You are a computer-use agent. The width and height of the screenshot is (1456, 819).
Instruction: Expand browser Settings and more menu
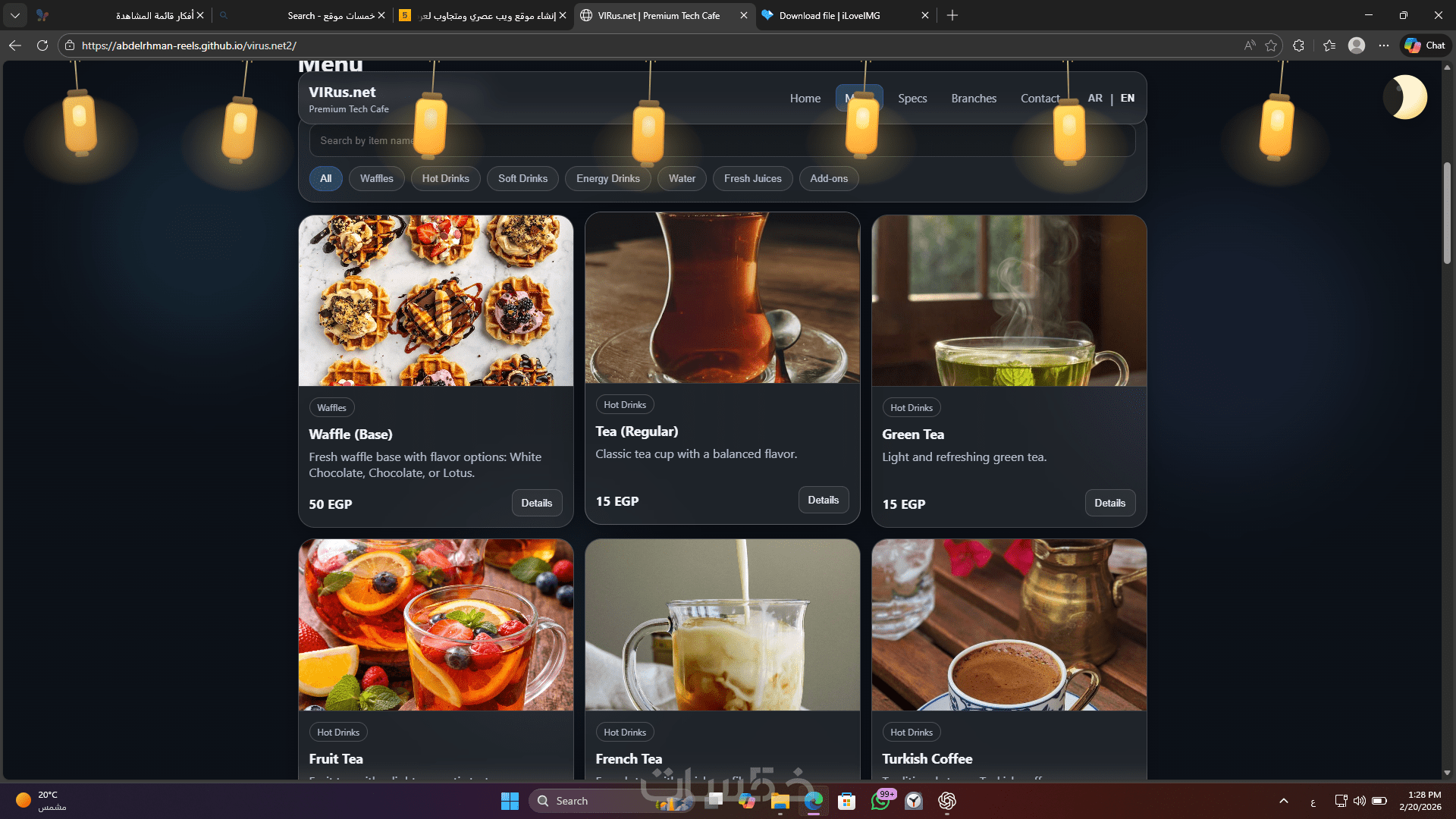click(1384, 45)
